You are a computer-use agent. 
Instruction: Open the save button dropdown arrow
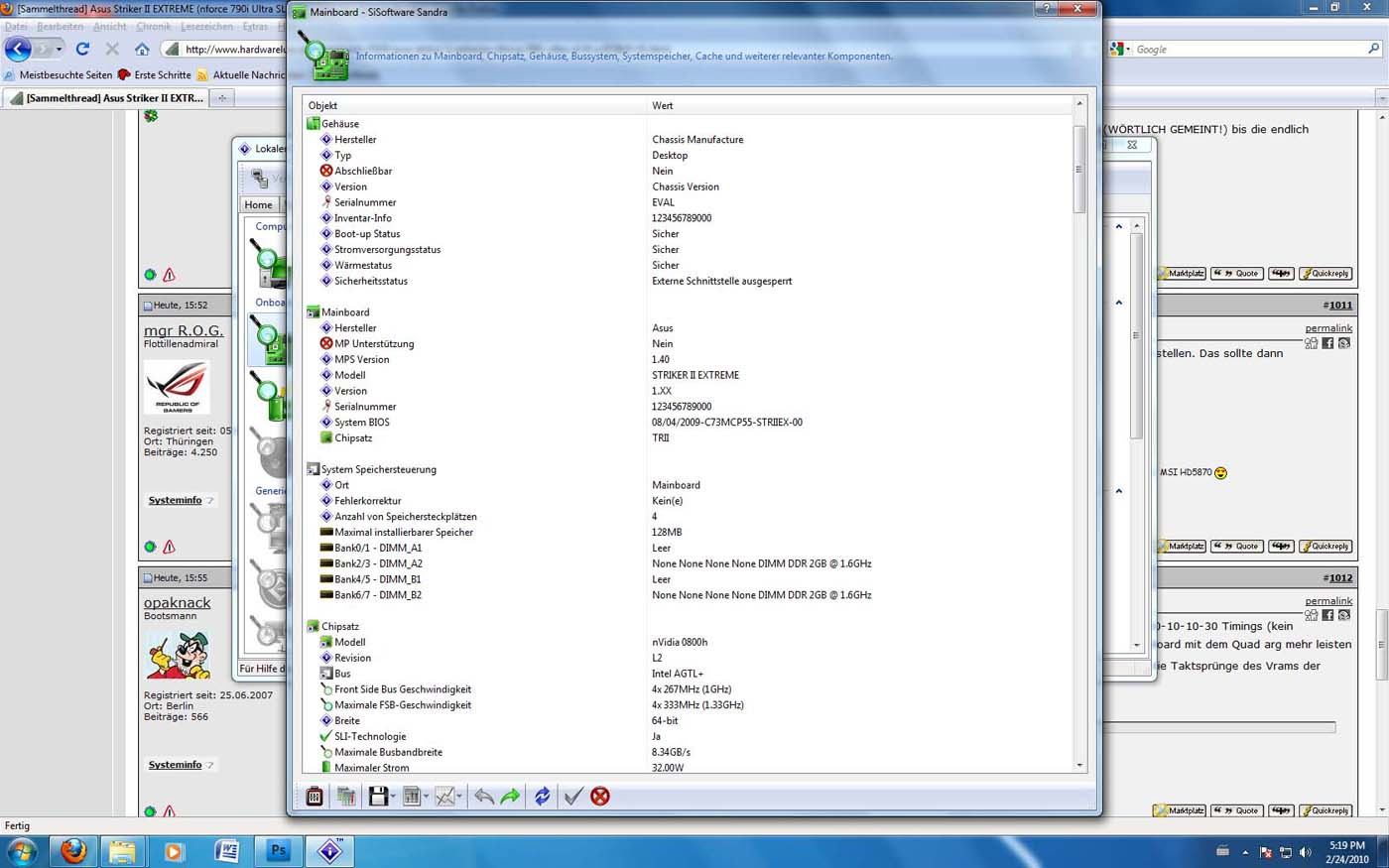[x=393, y=797]
